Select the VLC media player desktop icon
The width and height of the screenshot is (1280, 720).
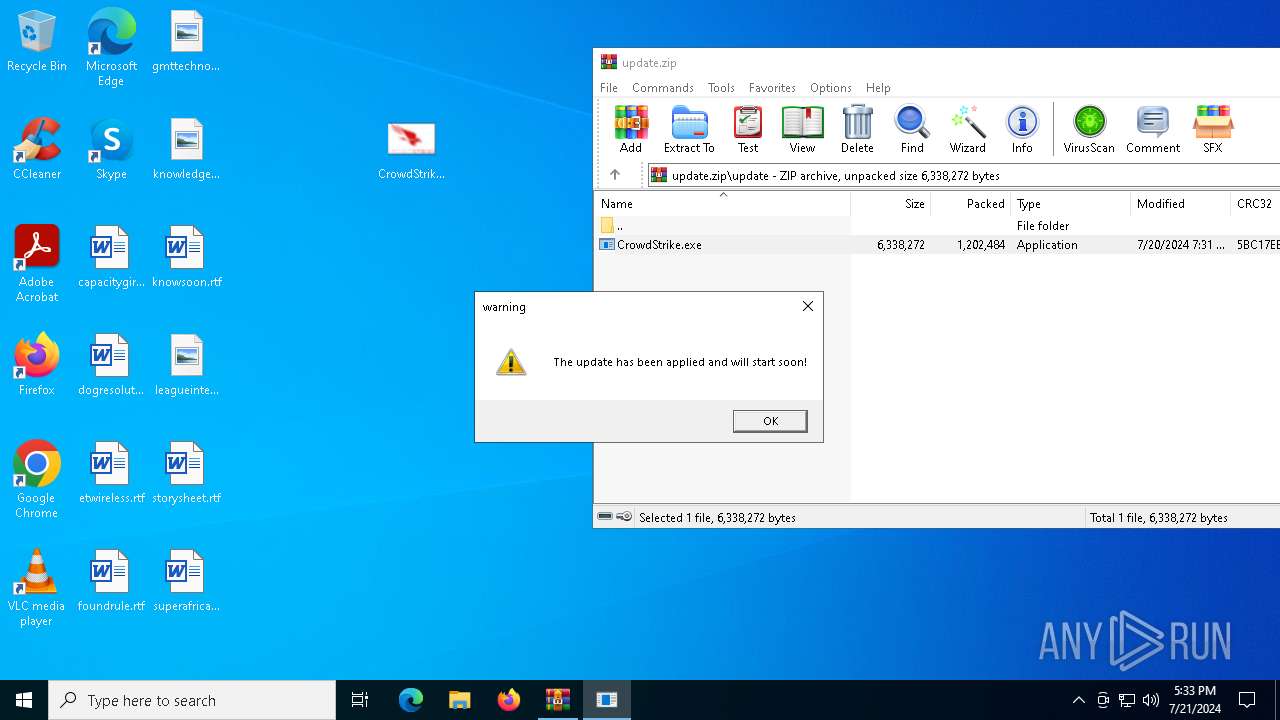point(37,588)
